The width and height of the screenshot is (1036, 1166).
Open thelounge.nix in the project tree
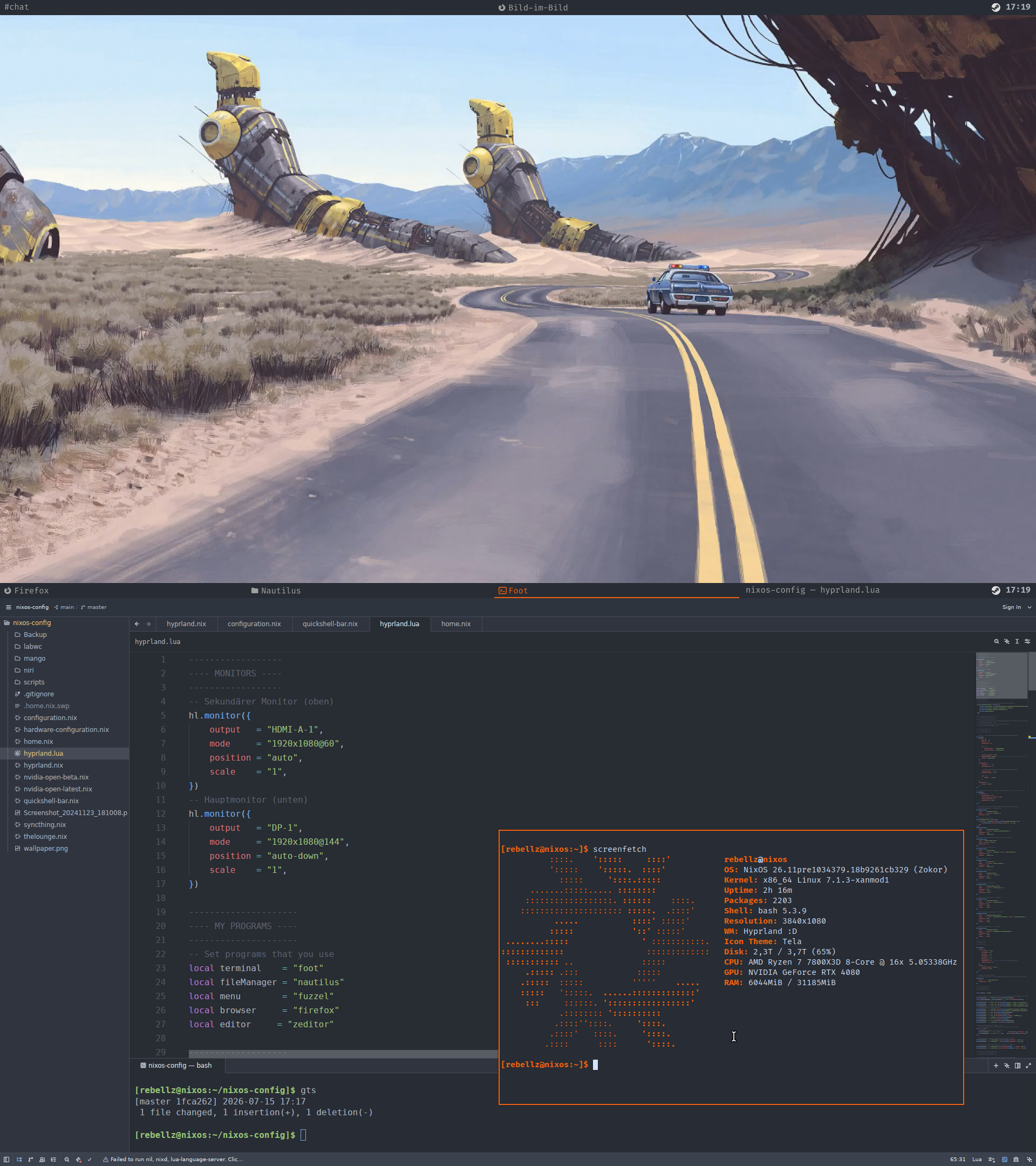[64, 837]
